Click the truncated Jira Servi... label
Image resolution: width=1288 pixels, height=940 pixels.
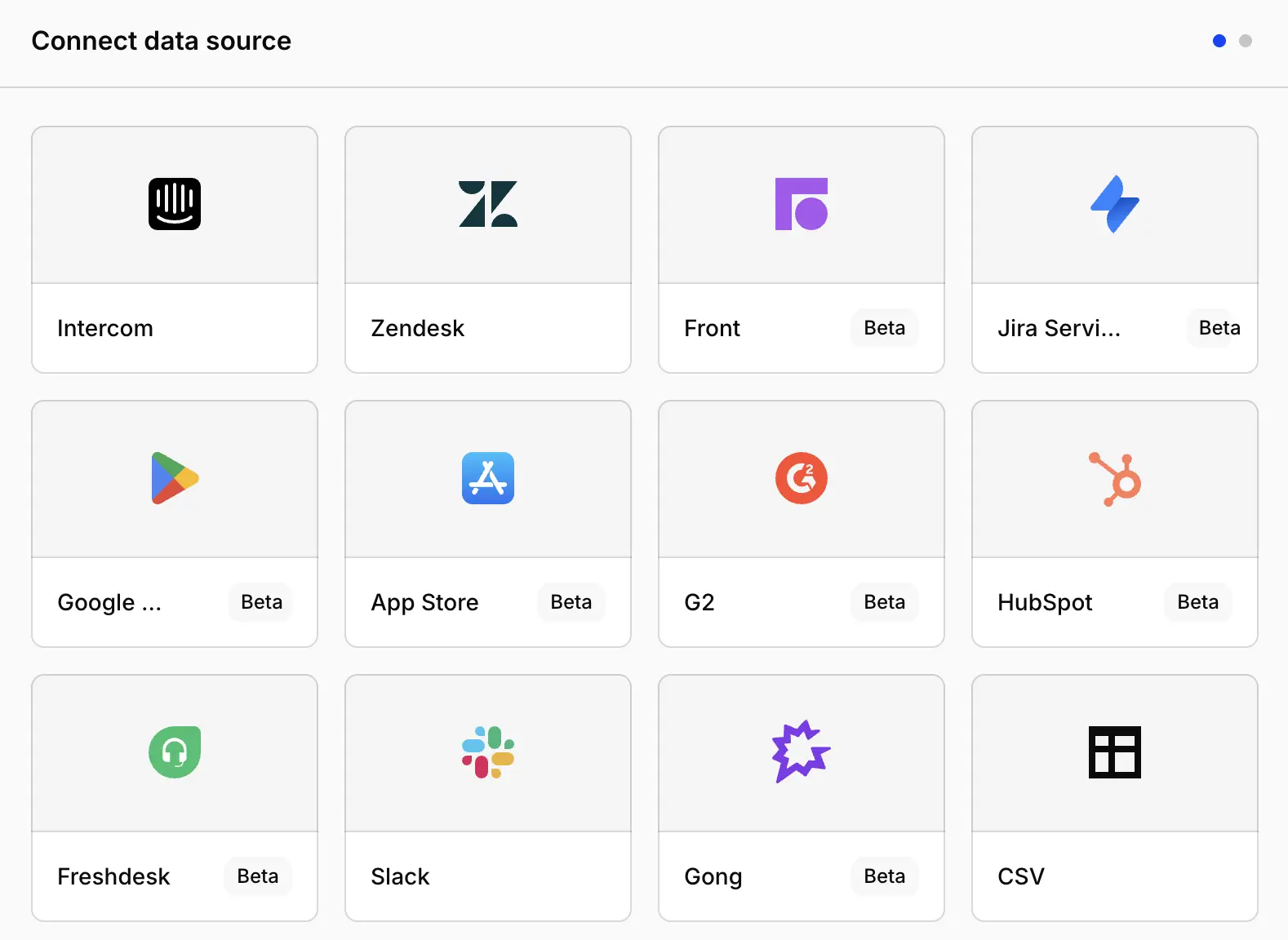click(x=1059, y=328)
